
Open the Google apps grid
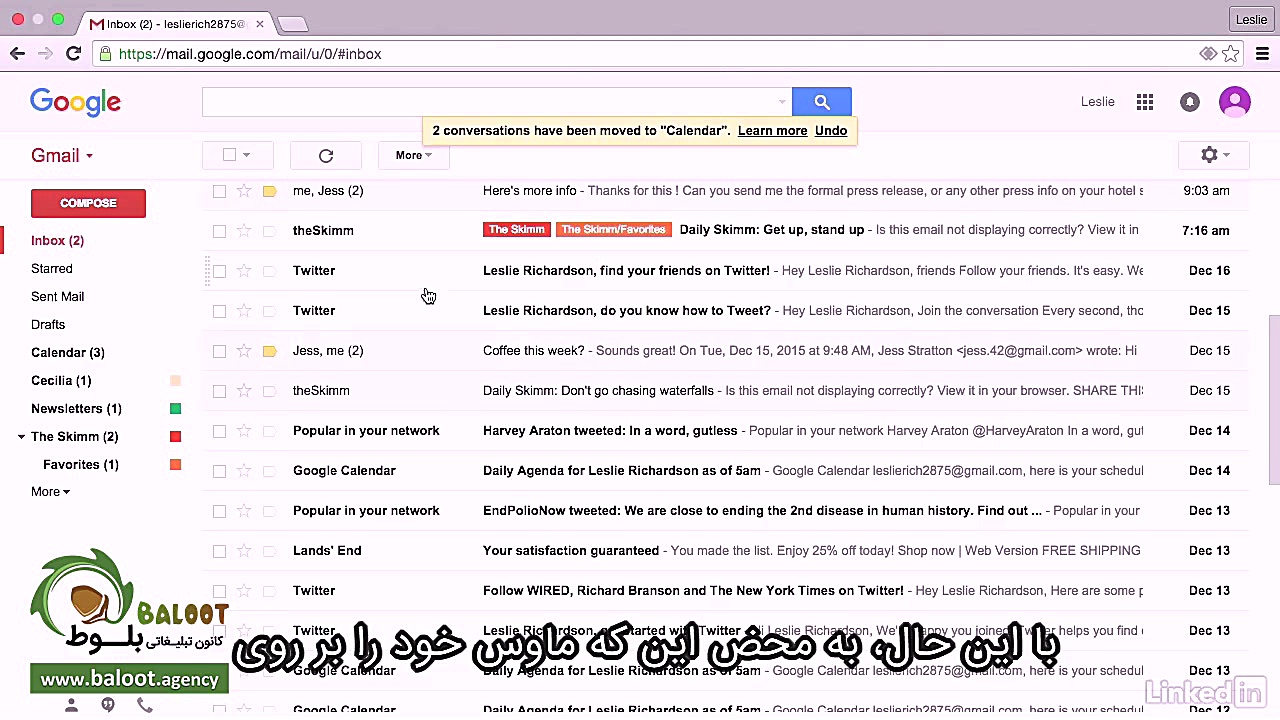pos(1145,101)
